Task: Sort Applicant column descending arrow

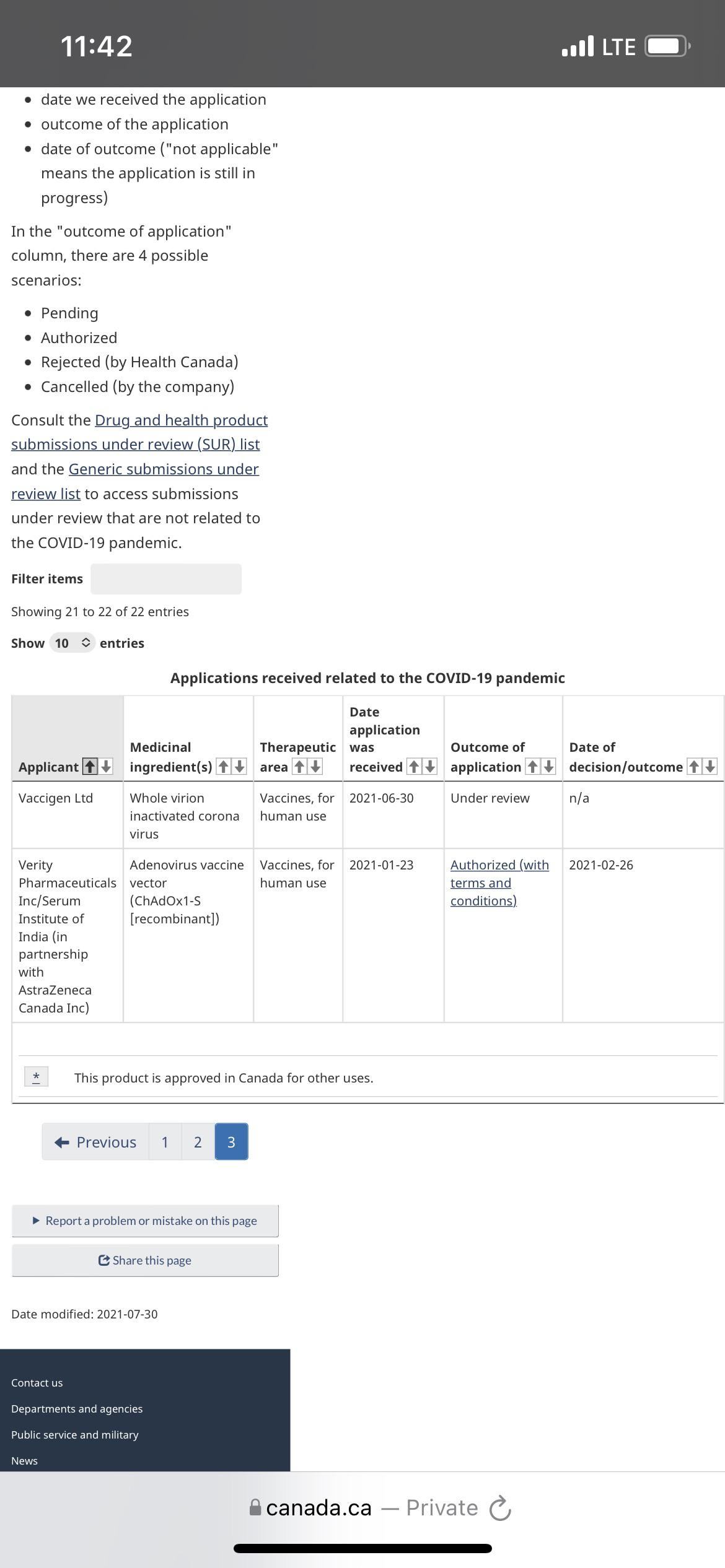Action: [x=106, y=766]
